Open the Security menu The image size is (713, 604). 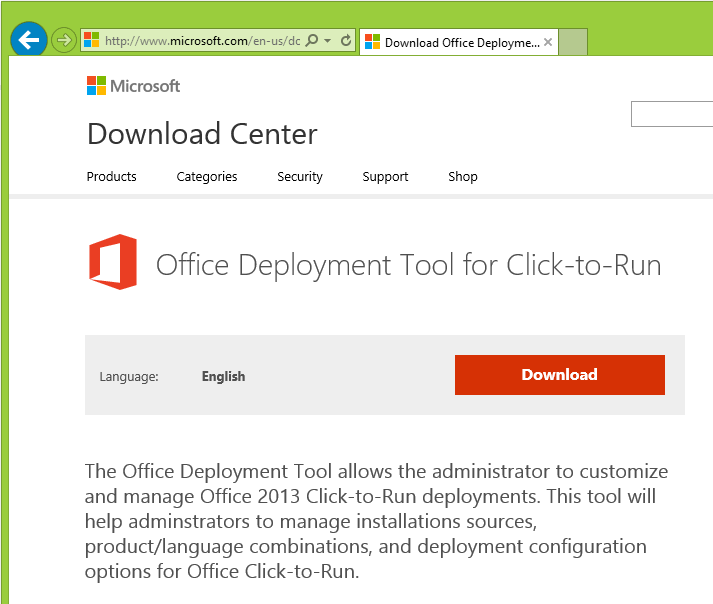300,176
